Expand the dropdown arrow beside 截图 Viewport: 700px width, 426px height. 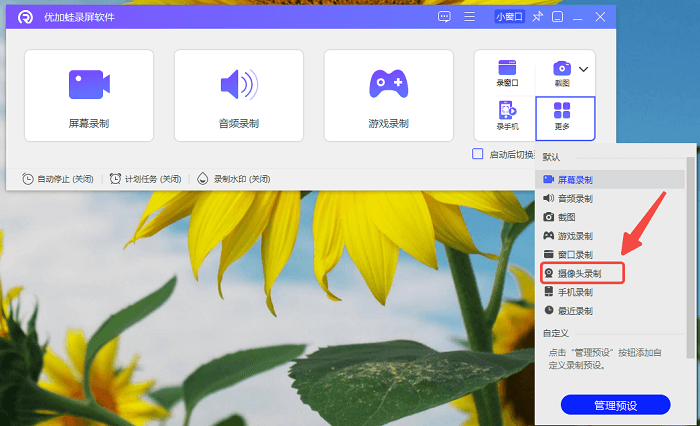pos(584,68)
